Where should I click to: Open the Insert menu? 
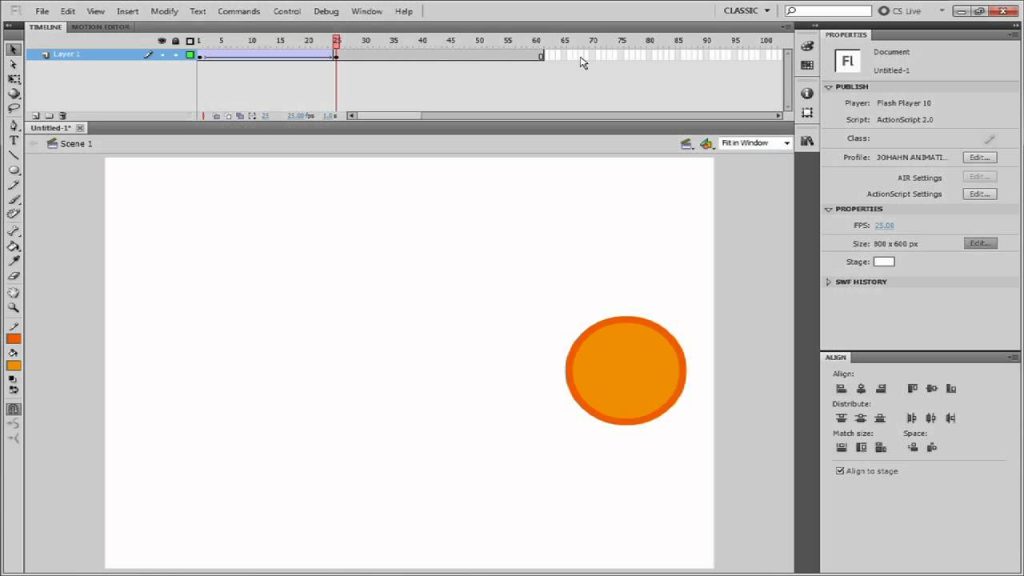127,11
